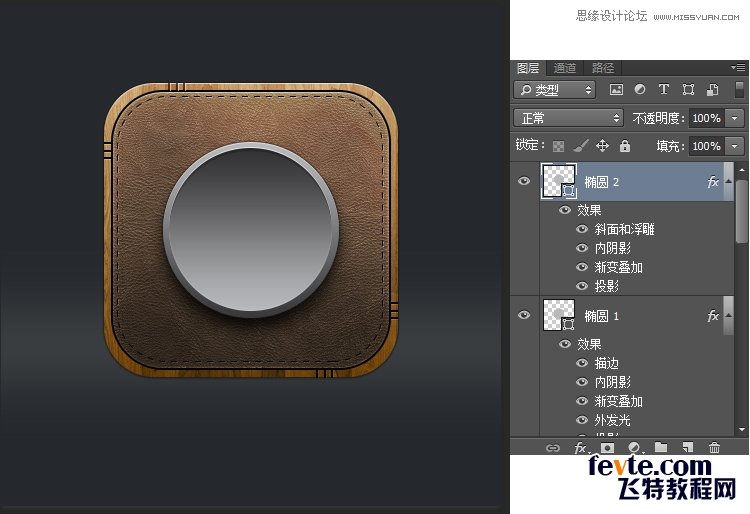750x514 pixels.
Task: Open the 类型 filter type dropdown
Action: coord(555,90)
